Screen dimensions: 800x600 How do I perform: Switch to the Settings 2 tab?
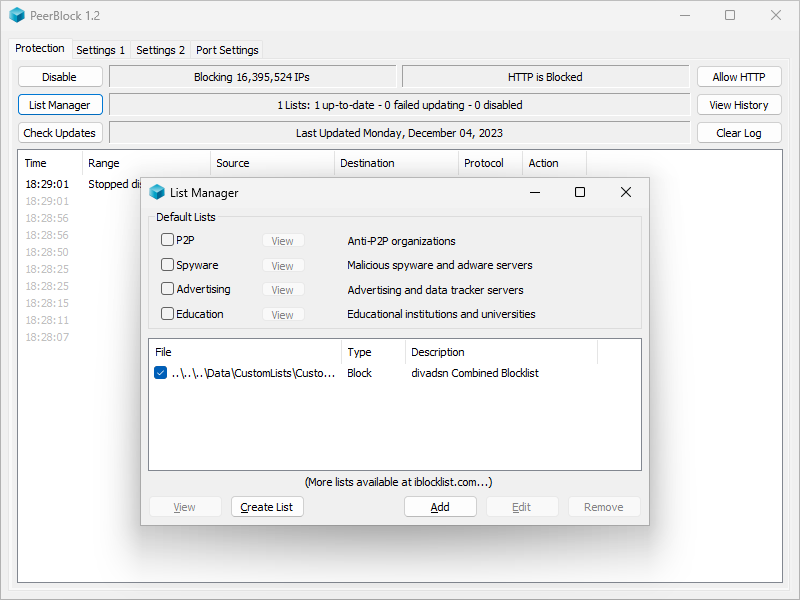click(160, 50)
